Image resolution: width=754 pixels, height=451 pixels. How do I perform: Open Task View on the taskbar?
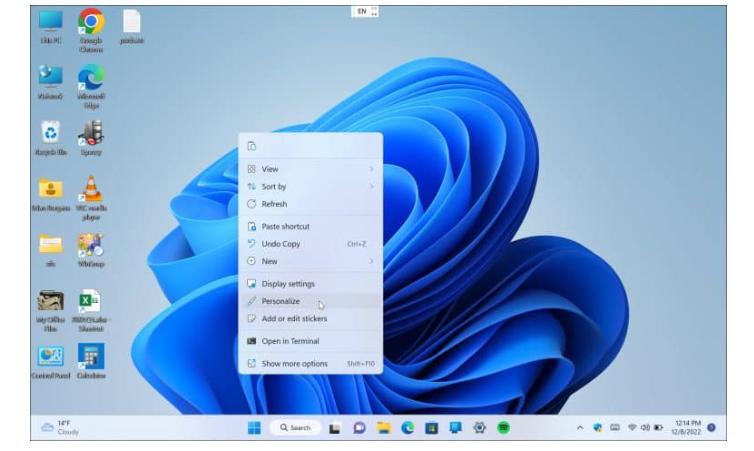tap(335, 428)
